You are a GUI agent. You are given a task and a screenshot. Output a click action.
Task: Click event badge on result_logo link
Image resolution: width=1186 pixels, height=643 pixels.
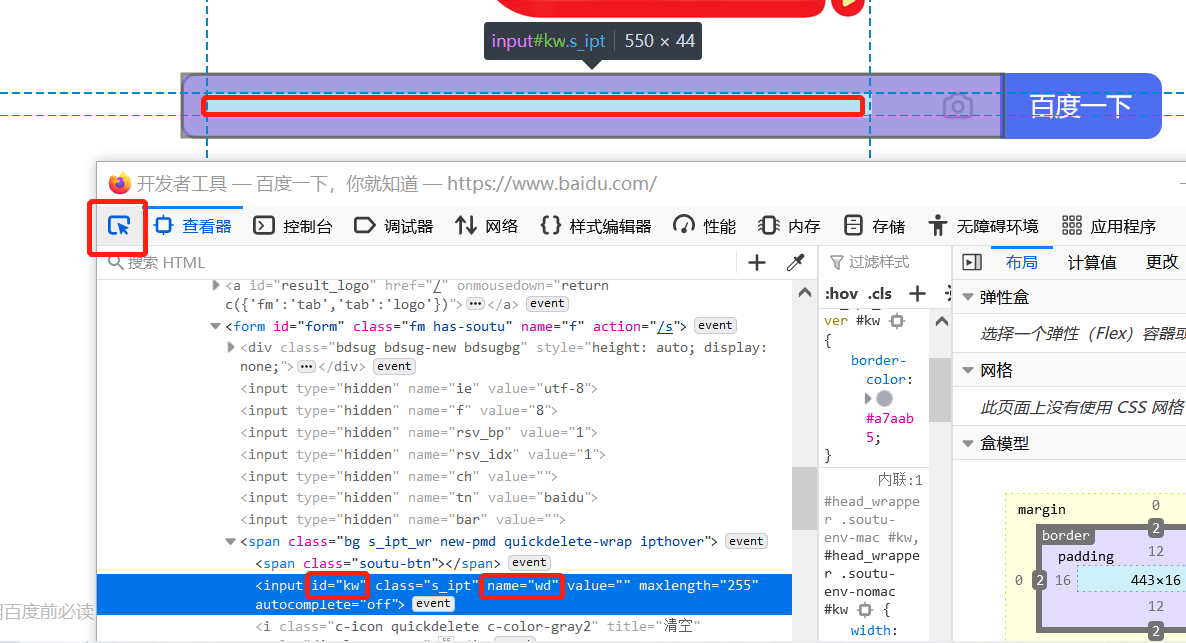coord(547,303)
